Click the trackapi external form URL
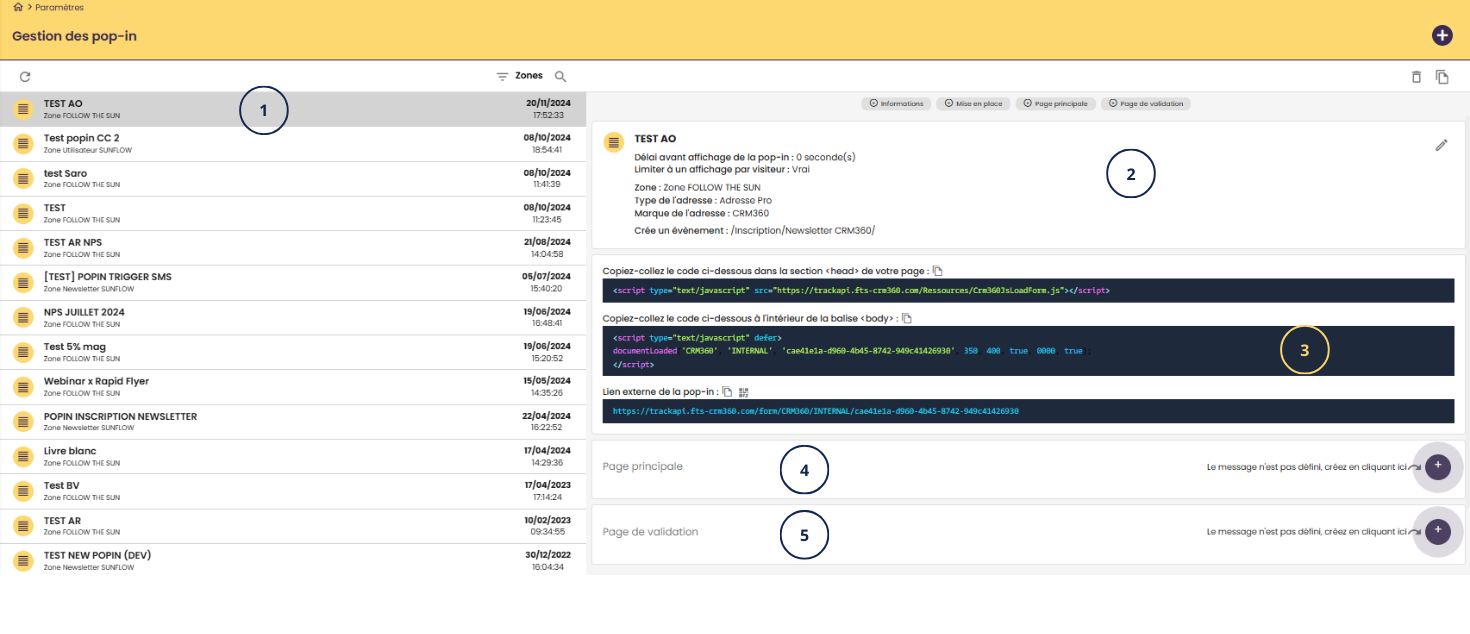The image size is (1470, 634). [815, 411]
